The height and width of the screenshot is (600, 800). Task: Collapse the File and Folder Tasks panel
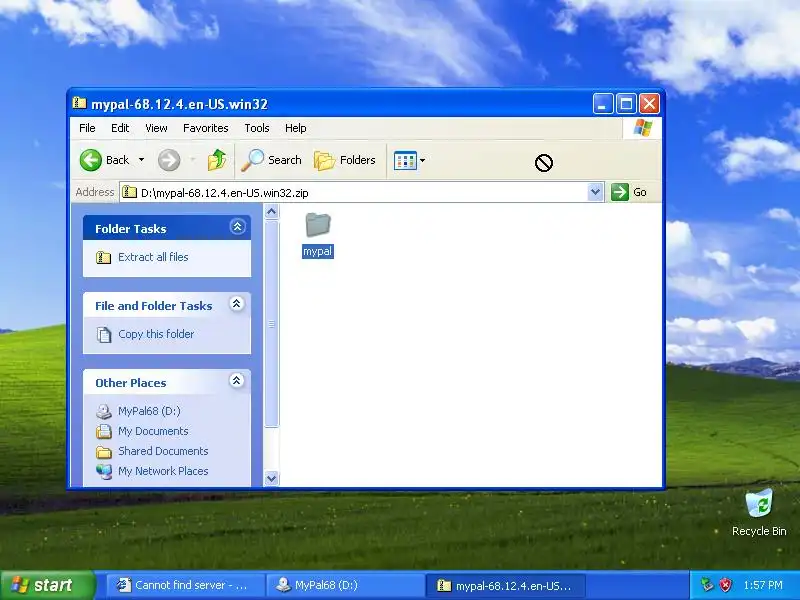[x=237, y=304]
